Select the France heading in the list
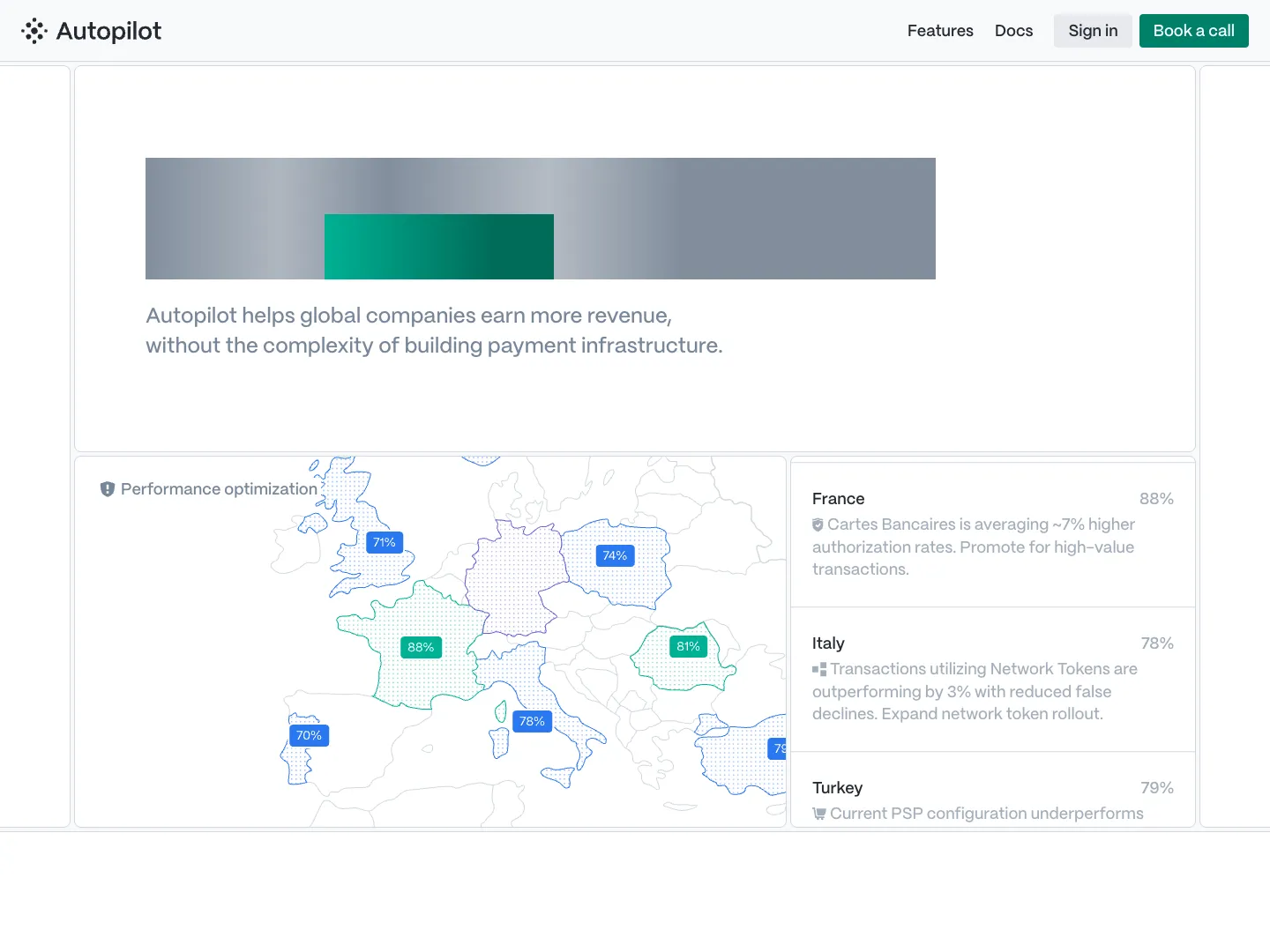The height and width of the screenshot is (952, 1270). (838, 499)
